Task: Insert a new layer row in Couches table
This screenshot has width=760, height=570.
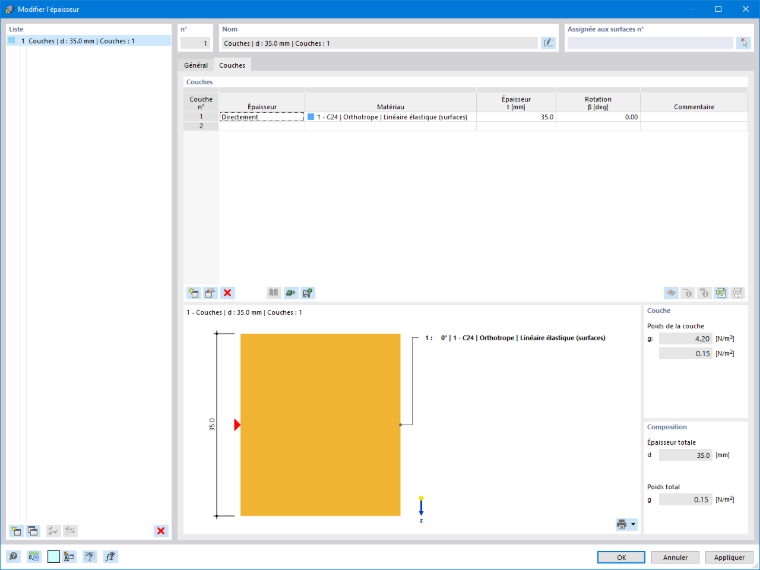Action: (194, 293)
